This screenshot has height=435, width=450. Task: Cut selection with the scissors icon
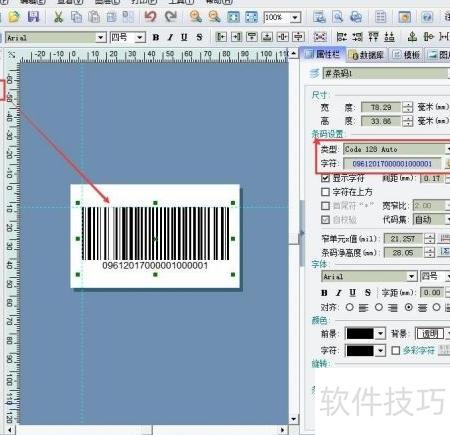[58, 17]
